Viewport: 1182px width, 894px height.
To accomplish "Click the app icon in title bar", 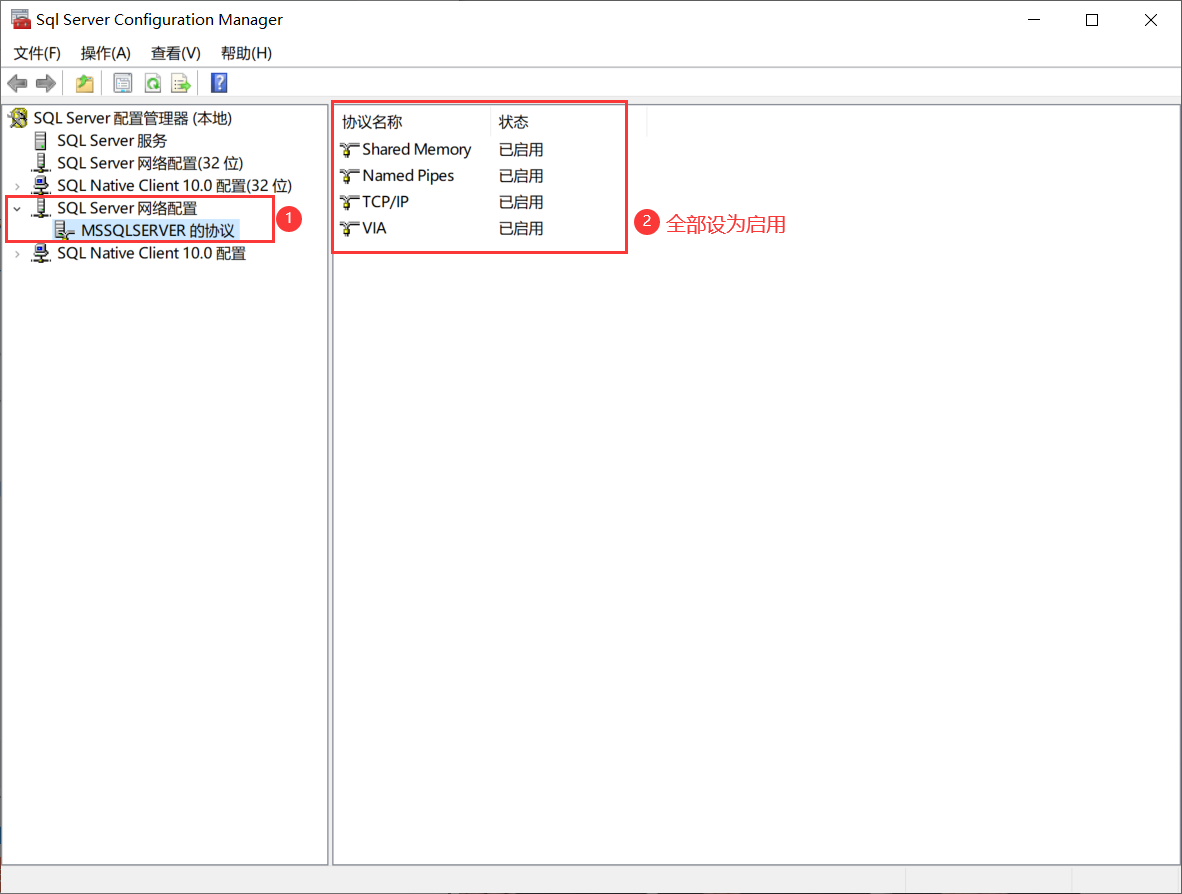I will pos(20,19).
